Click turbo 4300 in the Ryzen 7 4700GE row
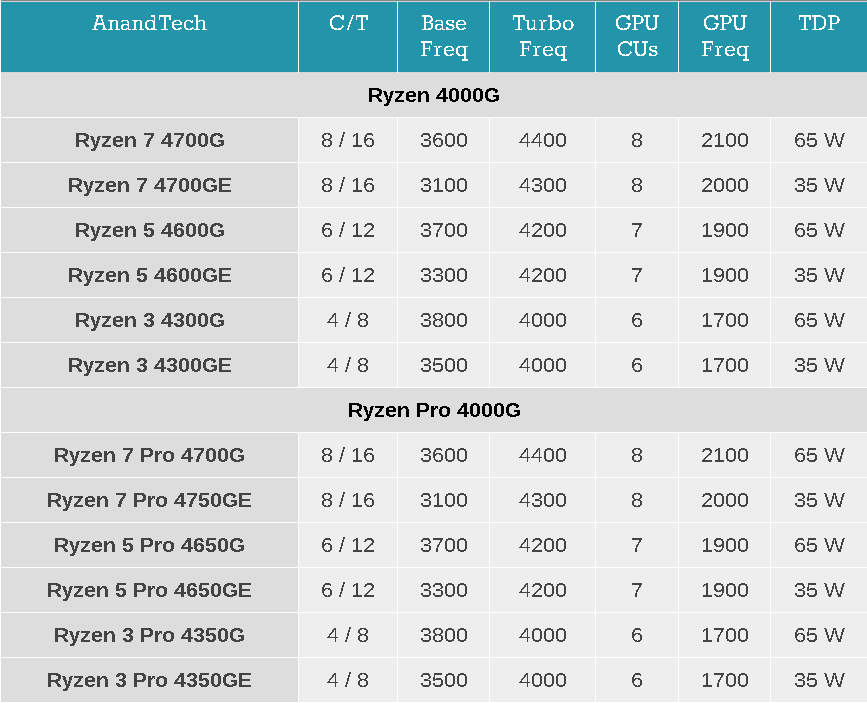This screenshot has height=703, width=867. tap(542, 185)
